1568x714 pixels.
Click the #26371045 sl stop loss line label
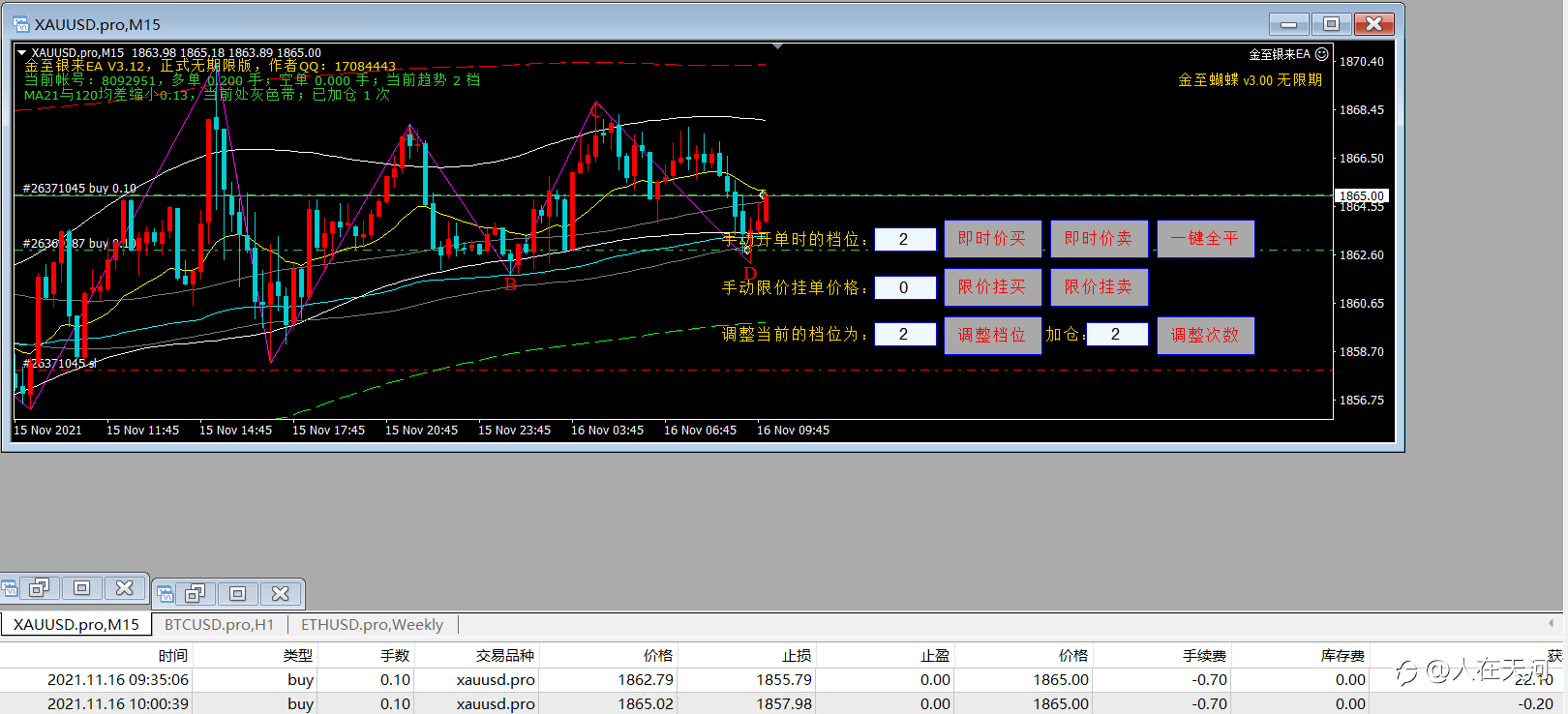point(59,364)
